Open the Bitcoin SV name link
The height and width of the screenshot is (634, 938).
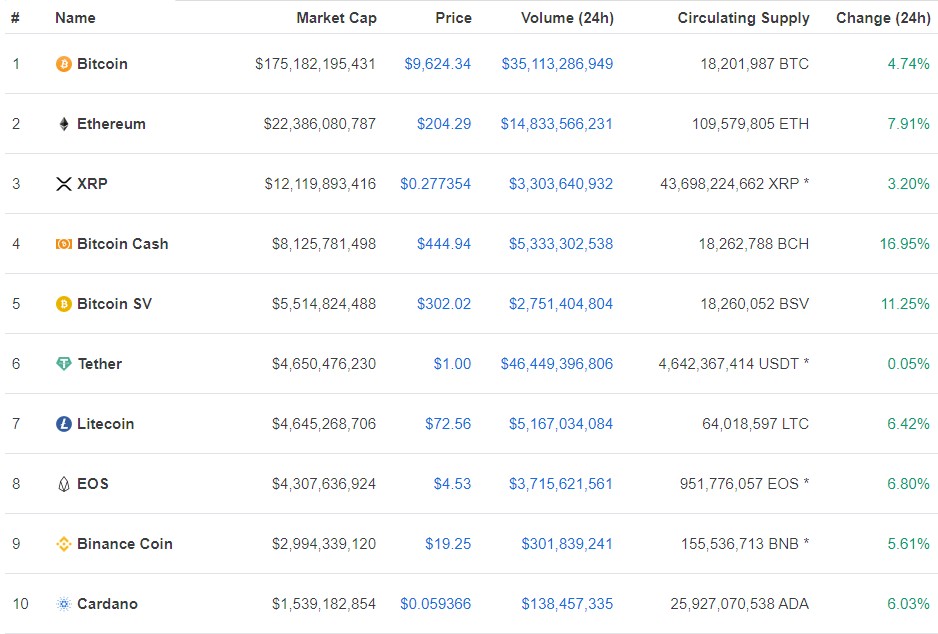pyautogui.click(x=114, y=304)
